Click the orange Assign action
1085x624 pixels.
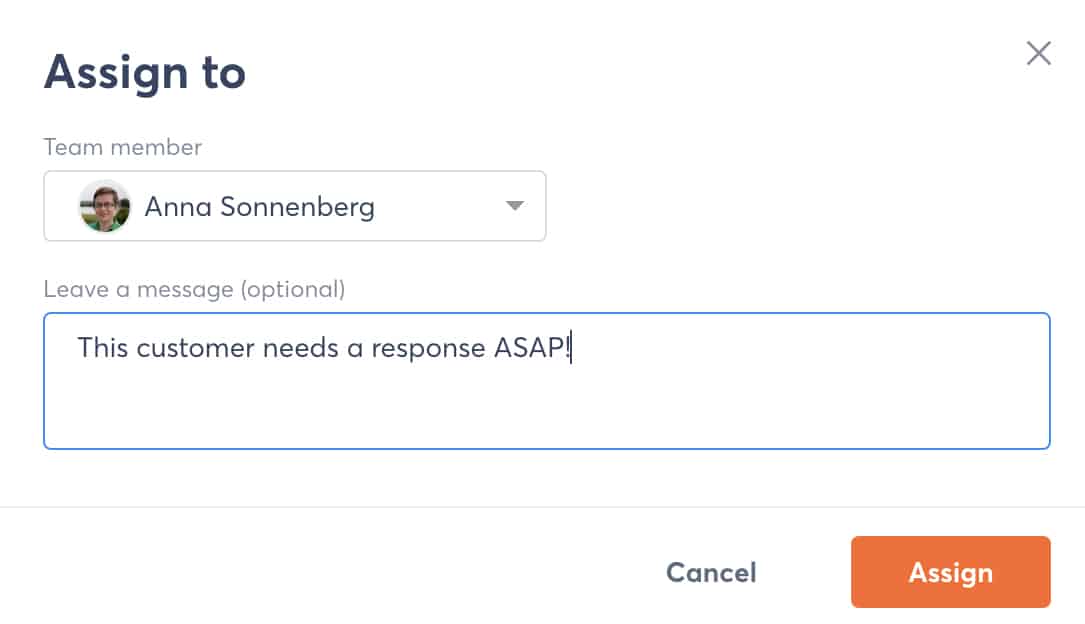(x=949, y=572)
